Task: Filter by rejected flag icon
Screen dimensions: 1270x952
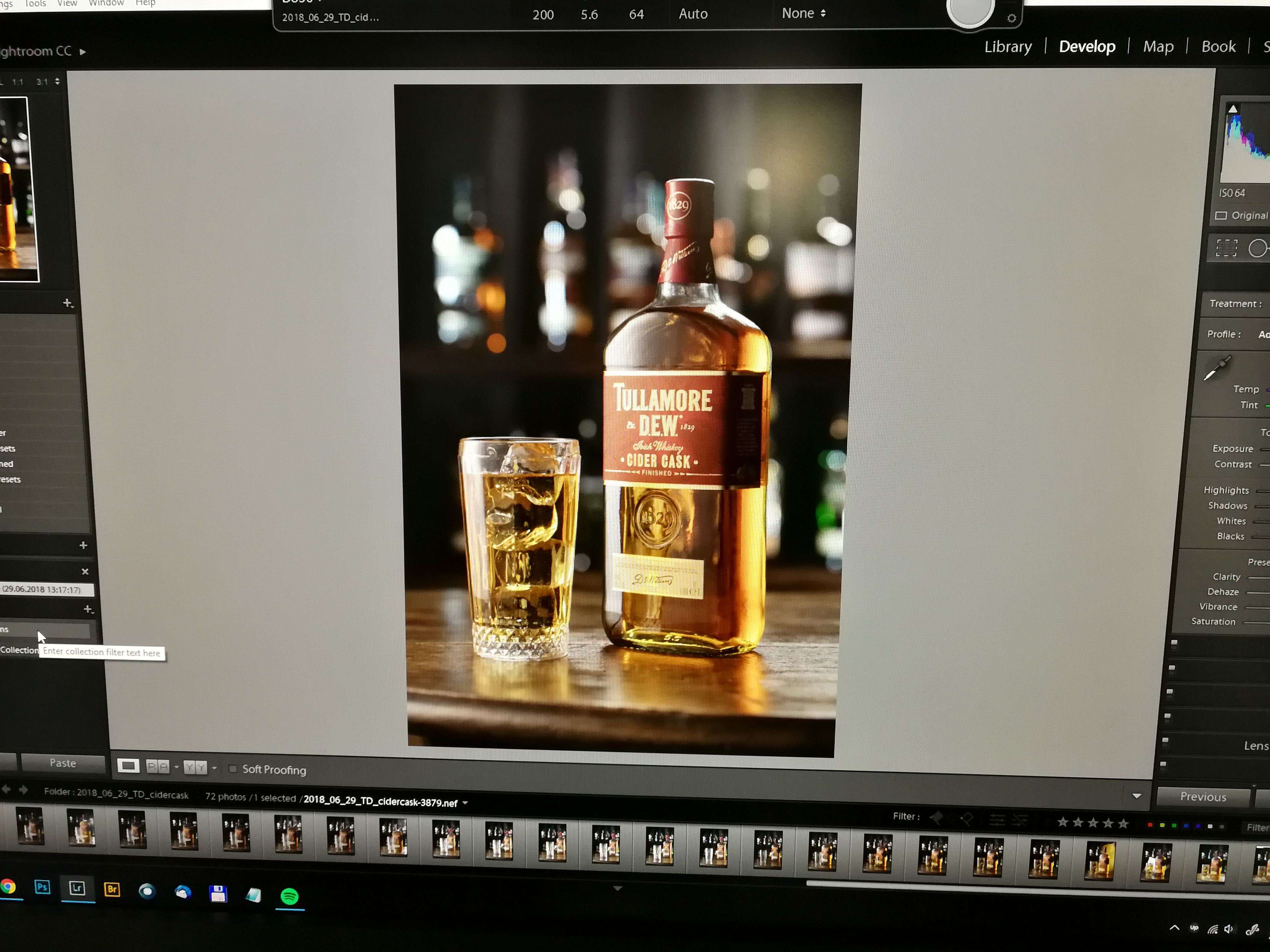Action: 966,819
